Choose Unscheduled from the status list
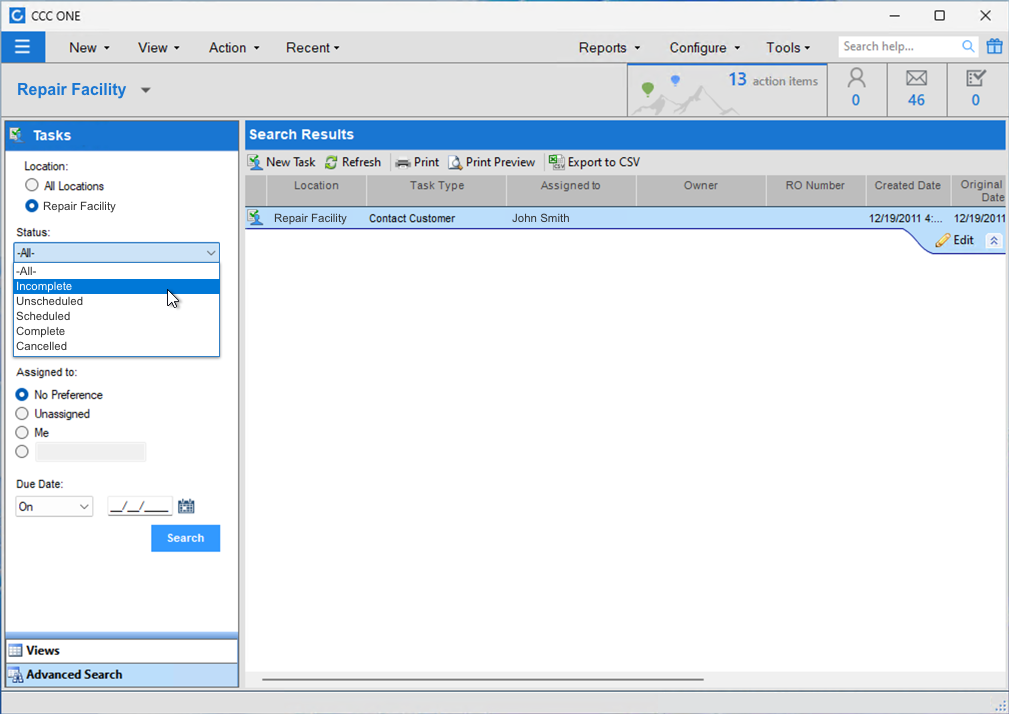 (116, 301)
